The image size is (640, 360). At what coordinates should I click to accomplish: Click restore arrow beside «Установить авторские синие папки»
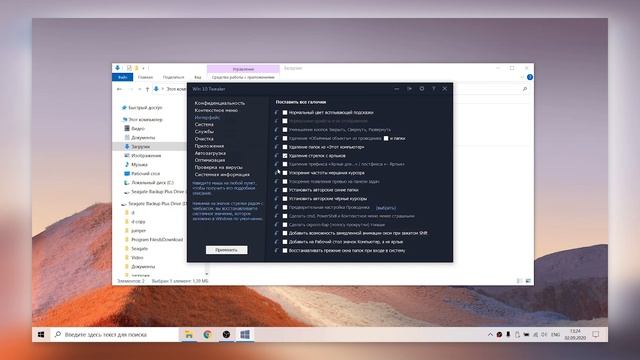coord(277,190)
